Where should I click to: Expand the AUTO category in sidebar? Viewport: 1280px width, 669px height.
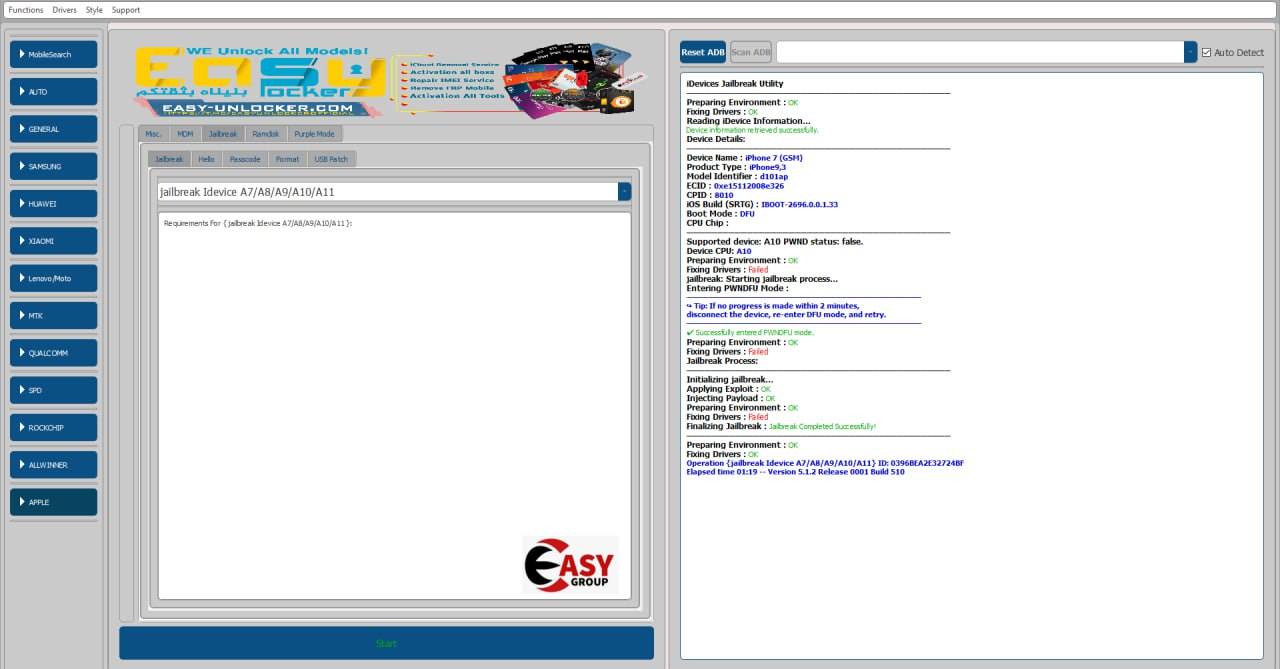(54, 92)
